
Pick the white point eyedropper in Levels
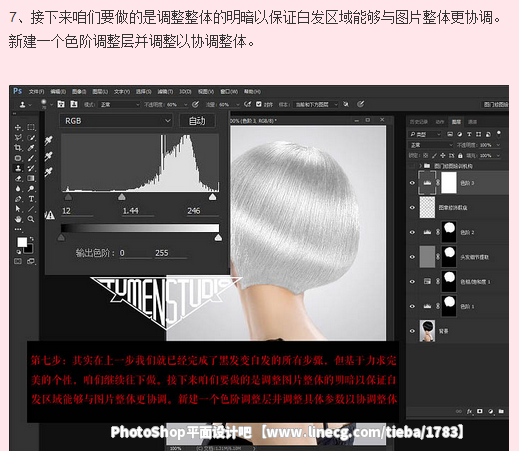(49, 172)
